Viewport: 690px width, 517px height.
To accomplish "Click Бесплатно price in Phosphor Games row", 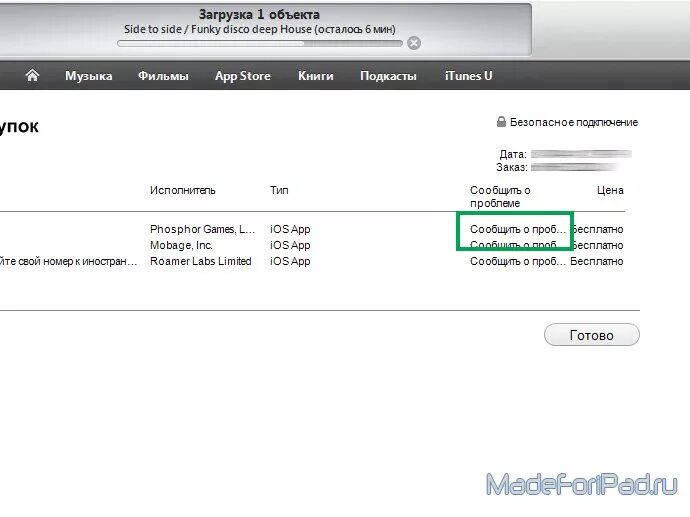I will [x=598, y=229].
